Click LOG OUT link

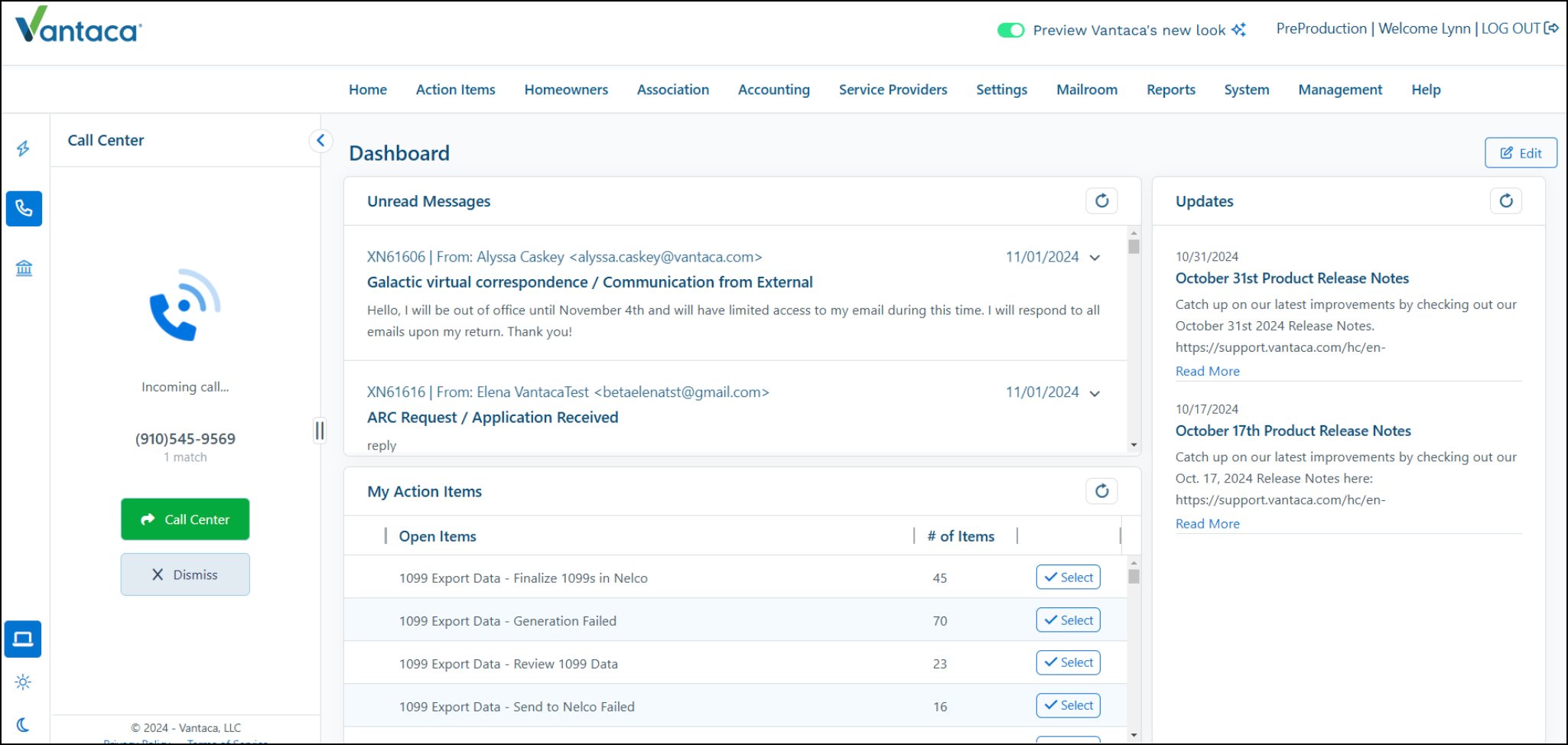[1511, 28]
